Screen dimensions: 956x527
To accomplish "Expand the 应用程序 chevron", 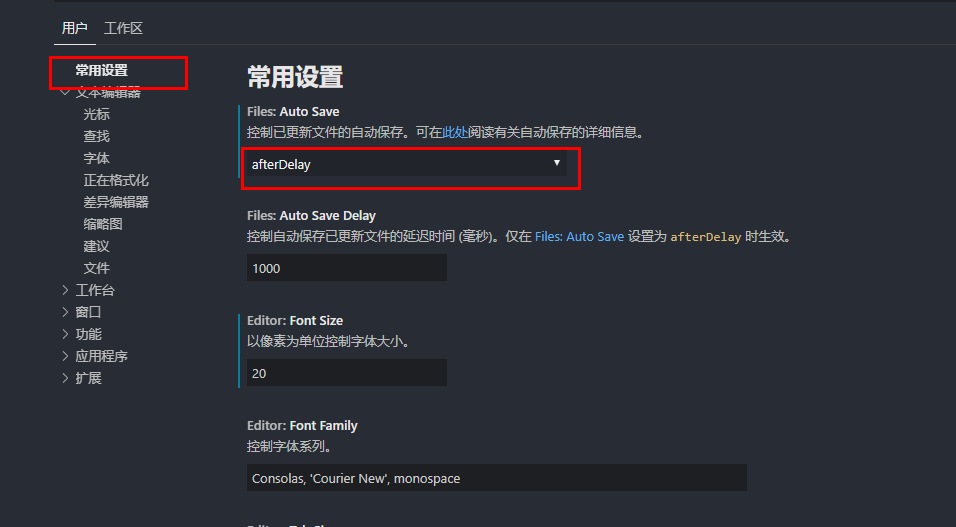I will click(65, 356).
